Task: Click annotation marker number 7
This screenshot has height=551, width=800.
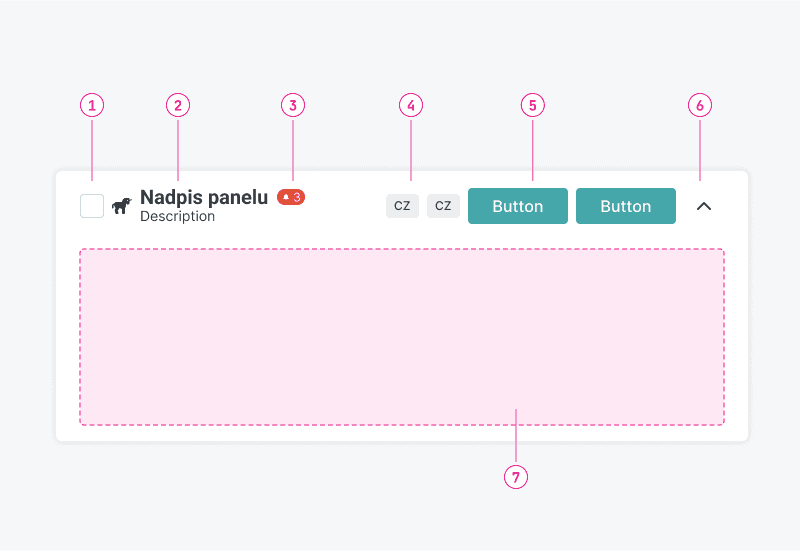Action: pos(516,477)
